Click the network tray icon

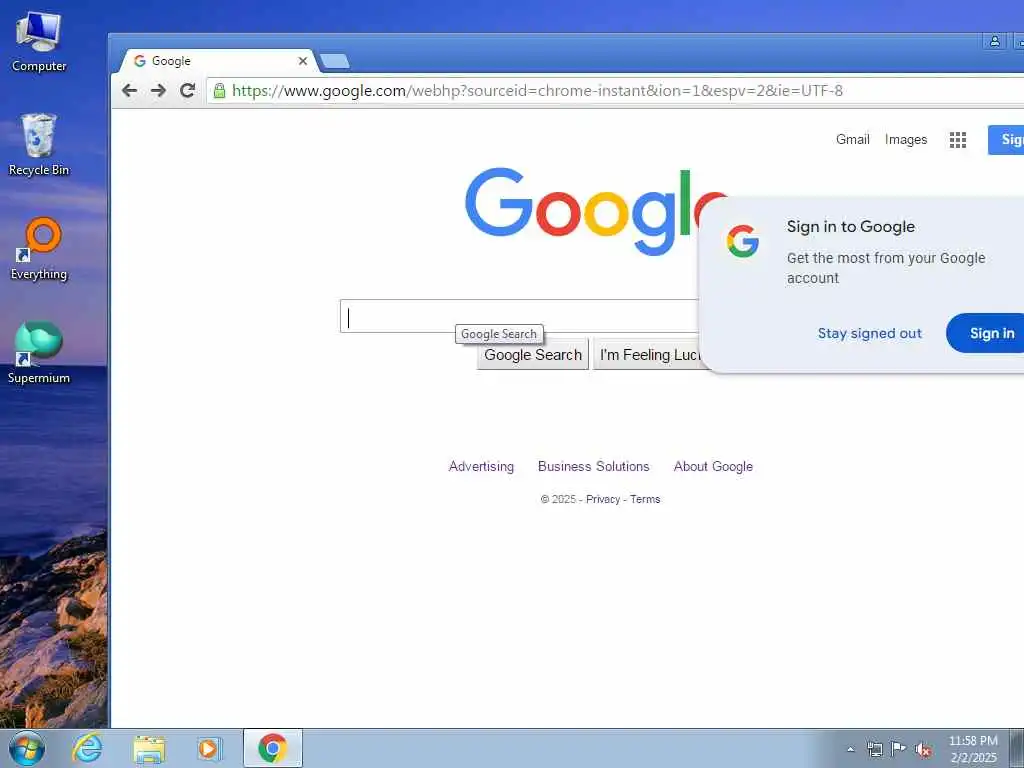coord(874,749)
